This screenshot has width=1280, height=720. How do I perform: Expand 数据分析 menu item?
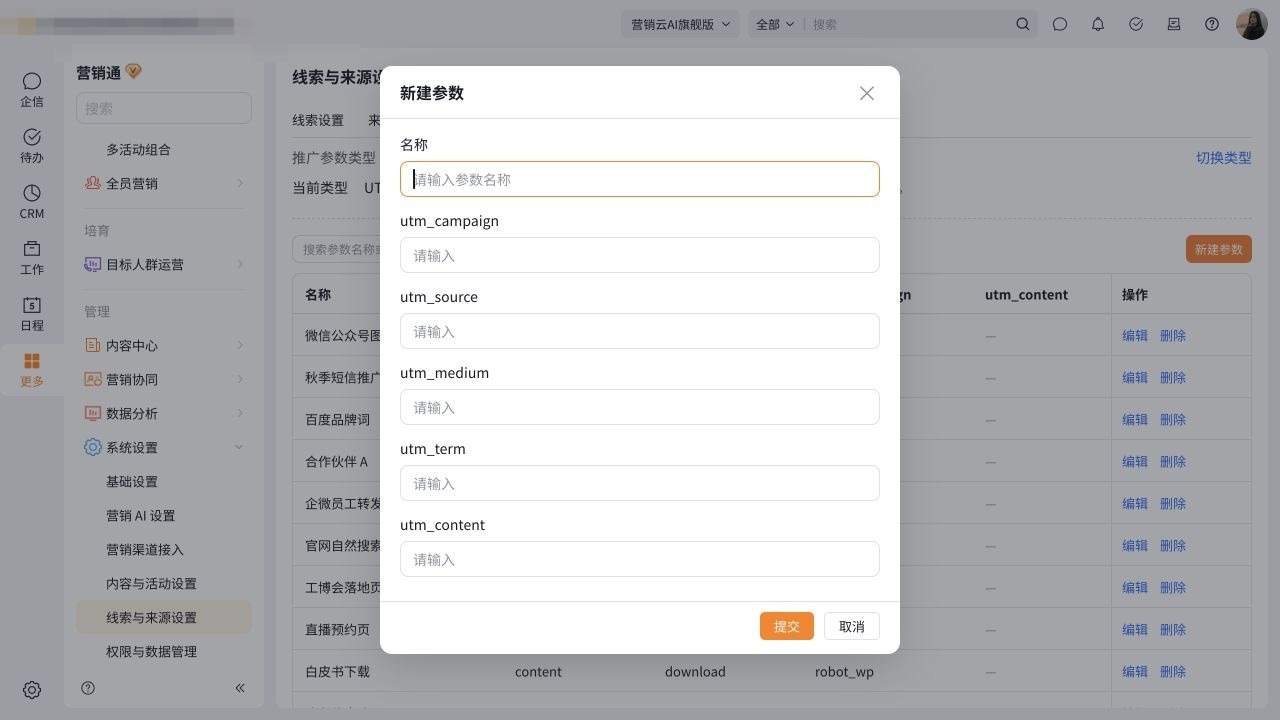pyautogui.click(x=164, y=413)
